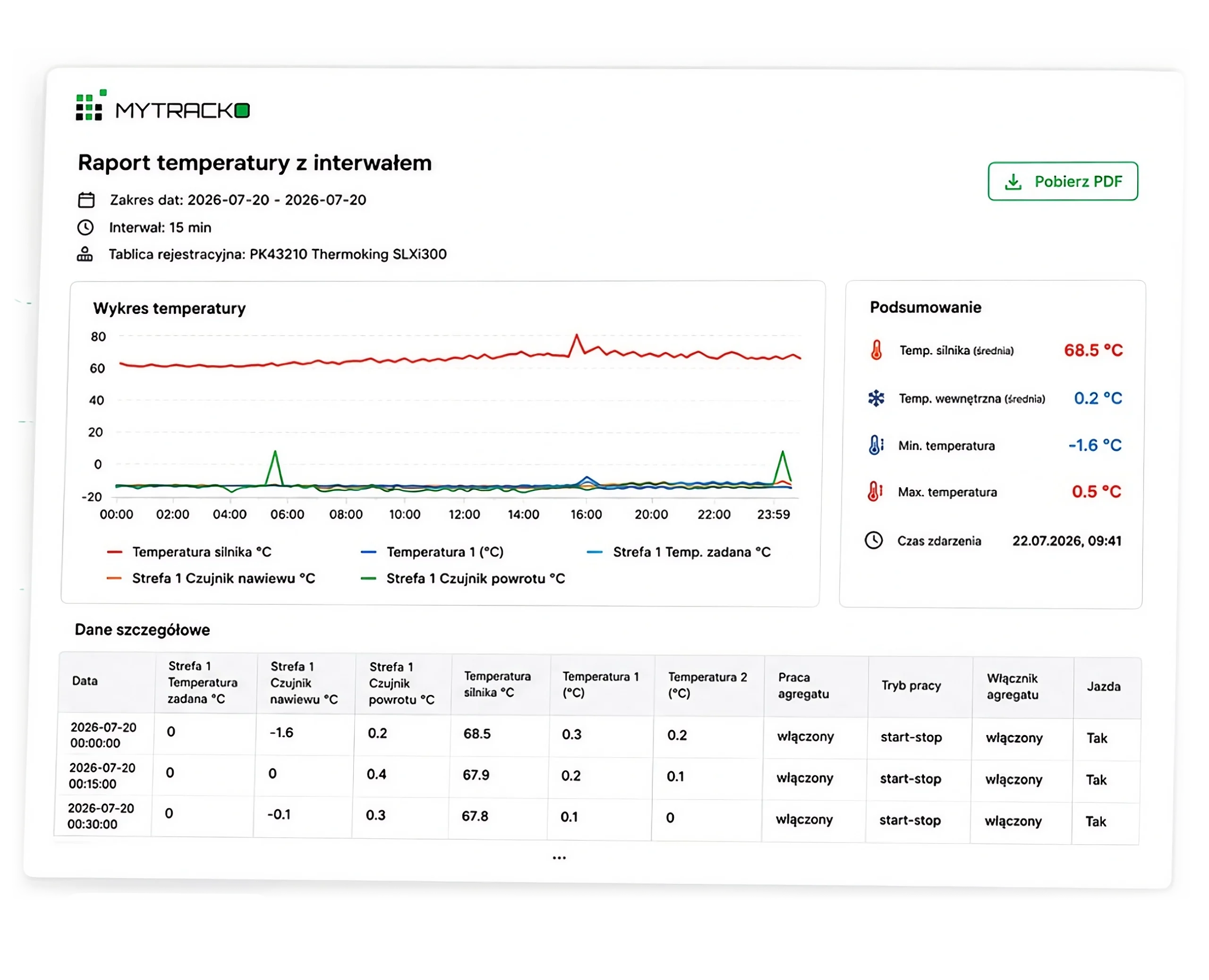This screenshot has height=980, width=1209.
Task: Click the red thermometer icon for Max. temperatura
Action: point(875,492)
